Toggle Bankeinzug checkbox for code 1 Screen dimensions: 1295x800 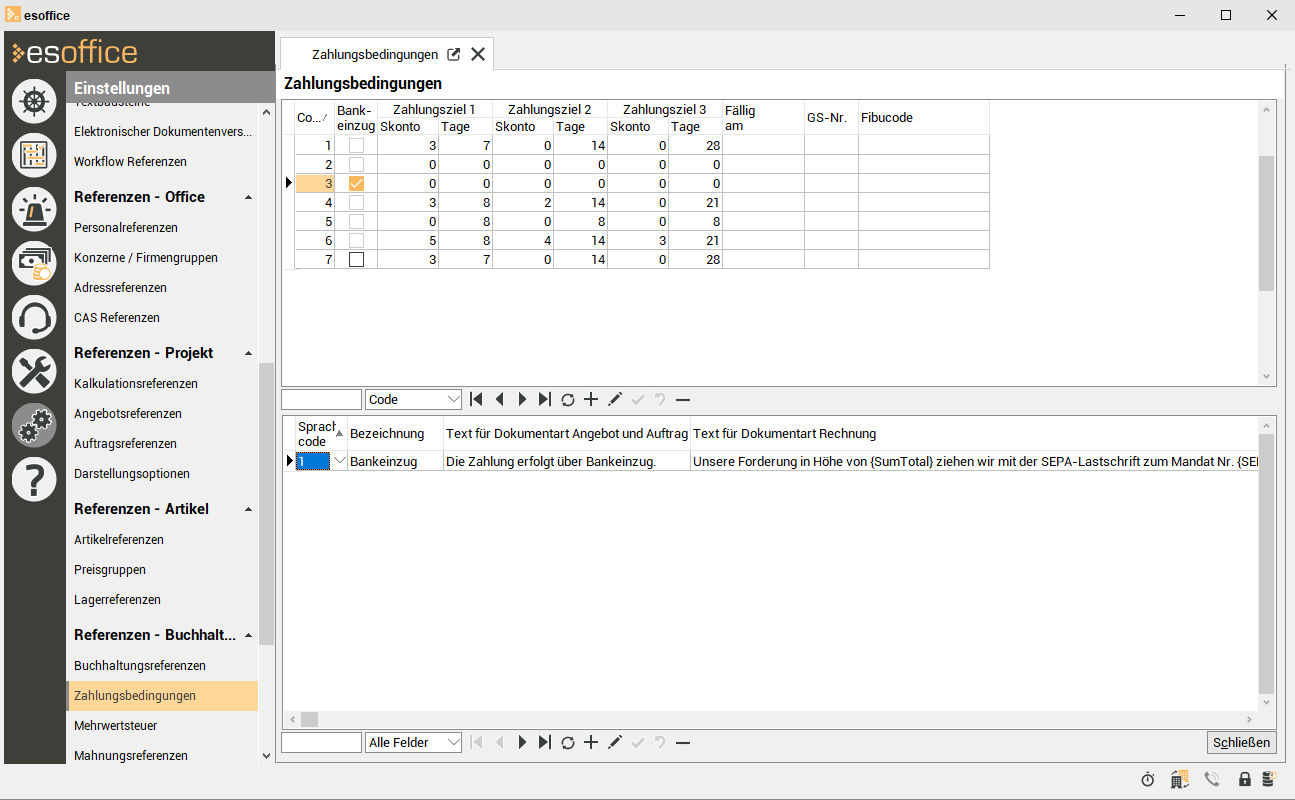coord(356,146)
